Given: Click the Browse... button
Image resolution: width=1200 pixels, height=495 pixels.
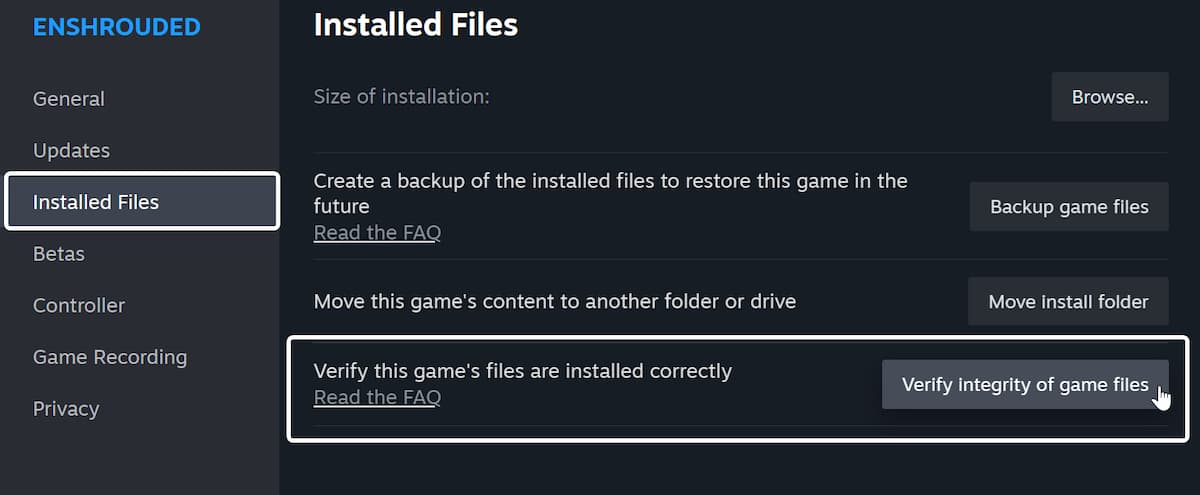Looking at the screenshot, I should [1109, 97].
